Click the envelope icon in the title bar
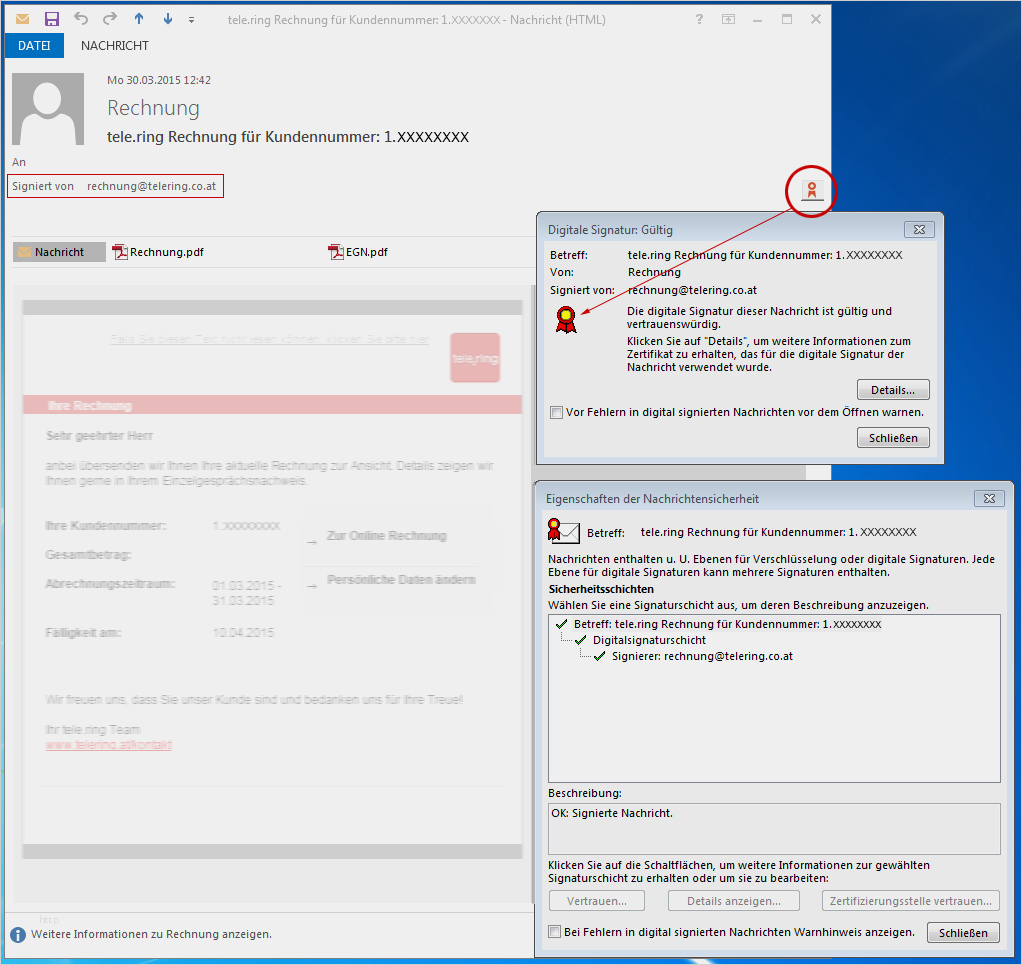 tap(22, 19)
